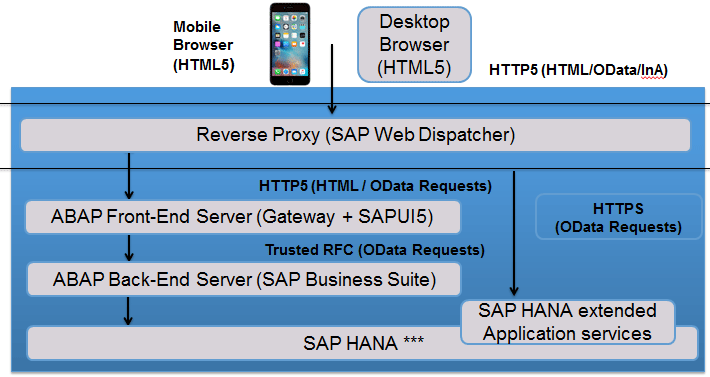Screen dimensions: 710x377
Task: Click SAP HANA extended Application services box
Action: coord(568,322)
